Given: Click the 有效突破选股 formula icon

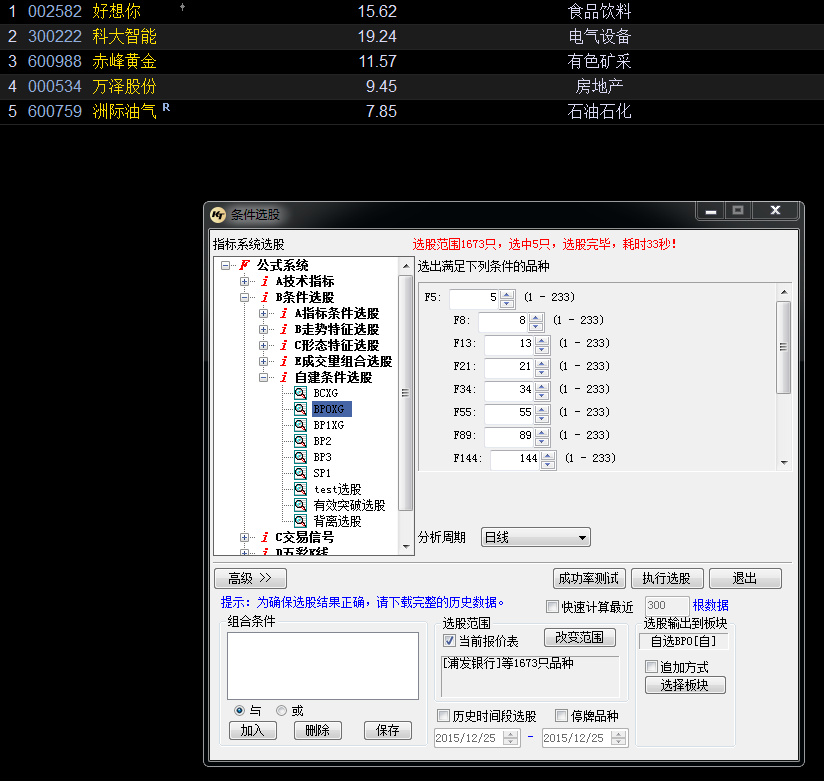Looking at the screenshot, I should [x=300, y=505].
